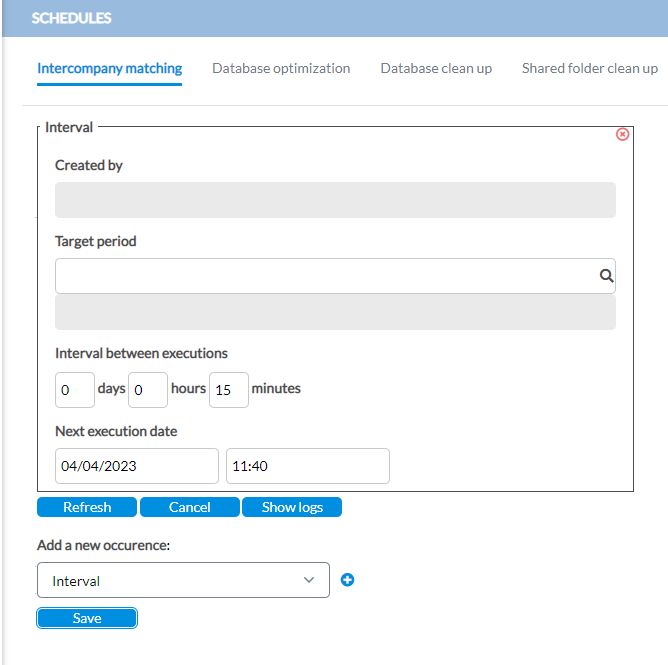Click the Created by field
Viewport: 668px width, 665px height.
coord(335,200)
